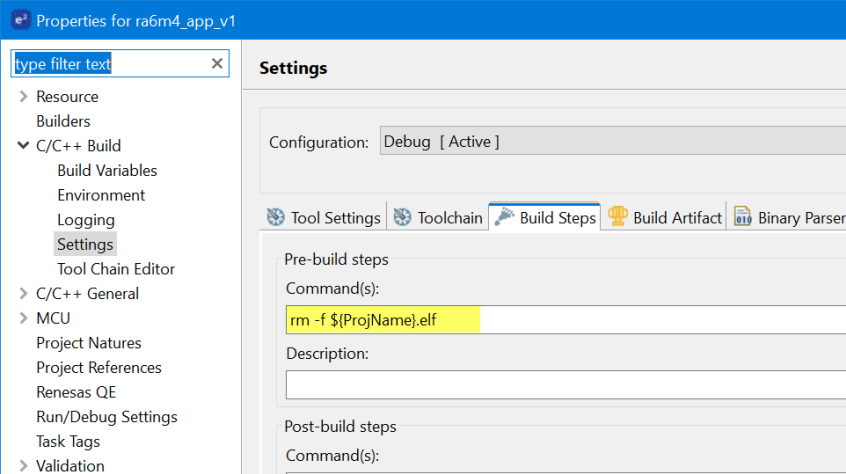This screenshot has width=846, height=474.
Task: Select Renesas QE in the sidebar
Action: point(76,392)
